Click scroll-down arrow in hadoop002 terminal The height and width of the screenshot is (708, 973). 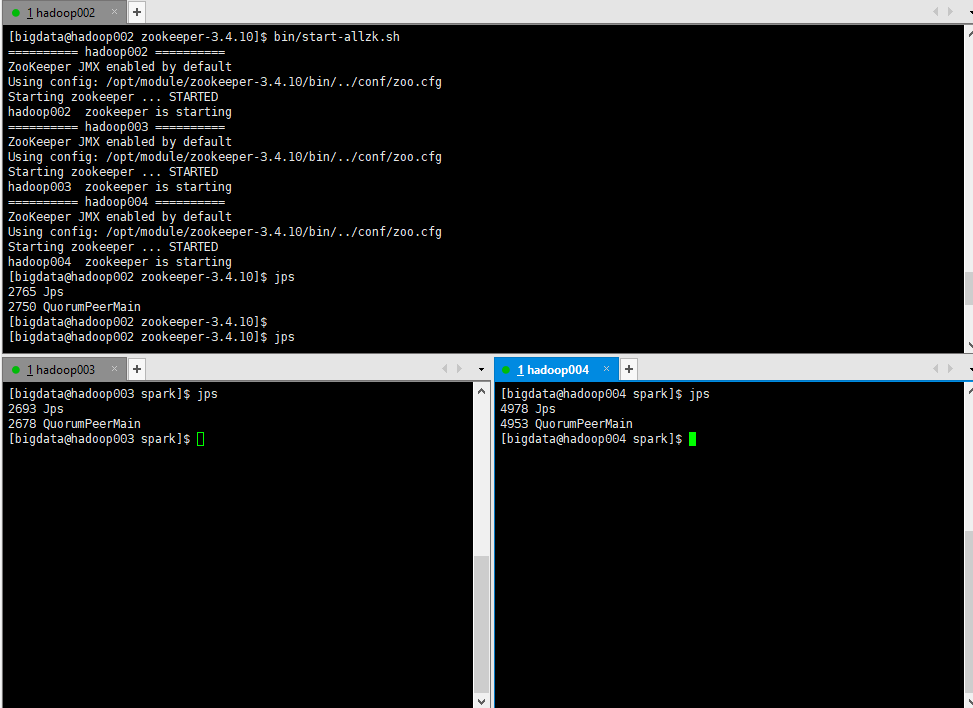969,345
